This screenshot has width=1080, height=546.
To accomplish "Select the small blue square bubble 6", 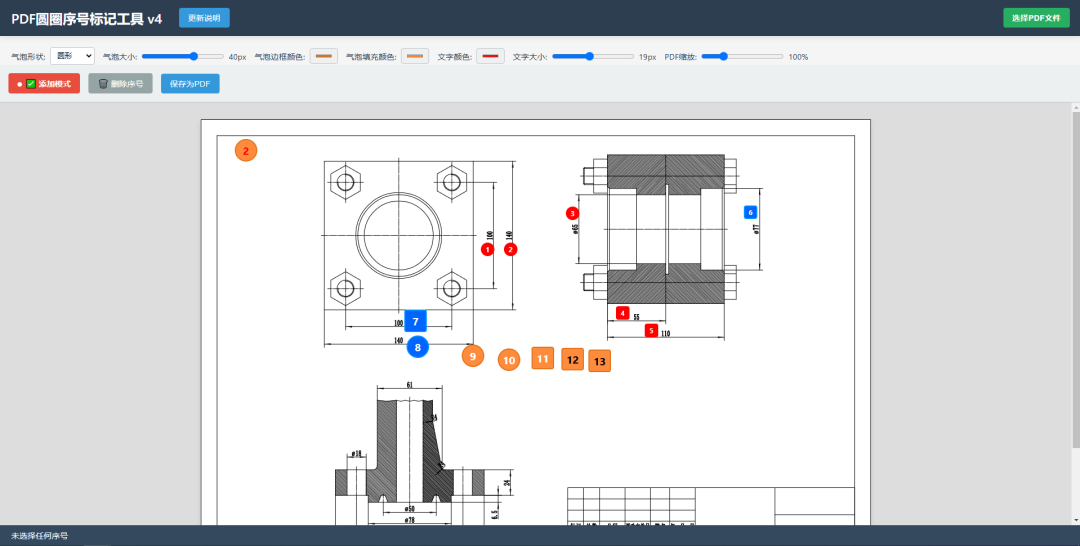I will (x=751, y=212).
